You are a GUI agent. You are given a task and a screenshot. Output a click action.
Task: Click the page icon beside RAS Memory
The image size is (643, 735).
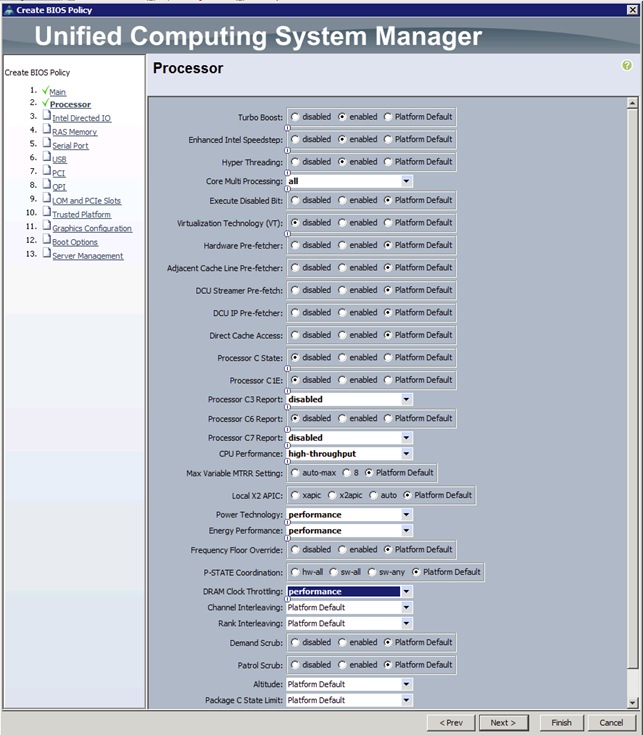(46, 128)
